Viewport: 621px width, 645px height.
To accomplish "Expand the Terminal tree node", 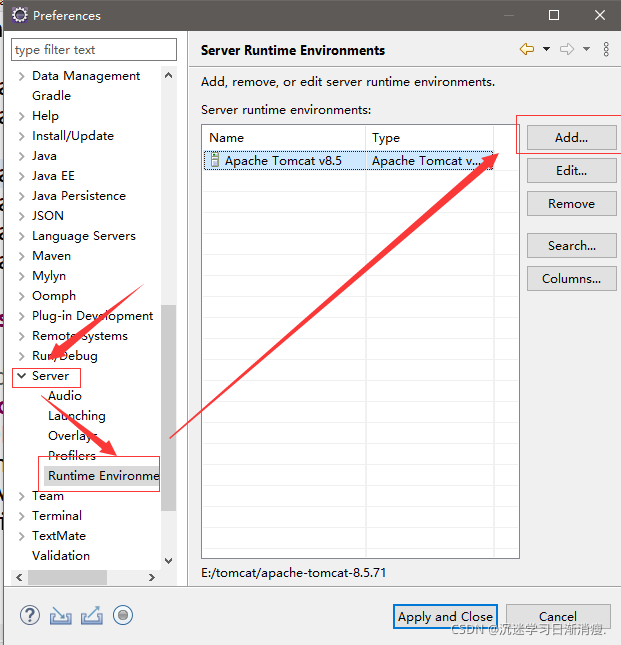I will point(22,516).
